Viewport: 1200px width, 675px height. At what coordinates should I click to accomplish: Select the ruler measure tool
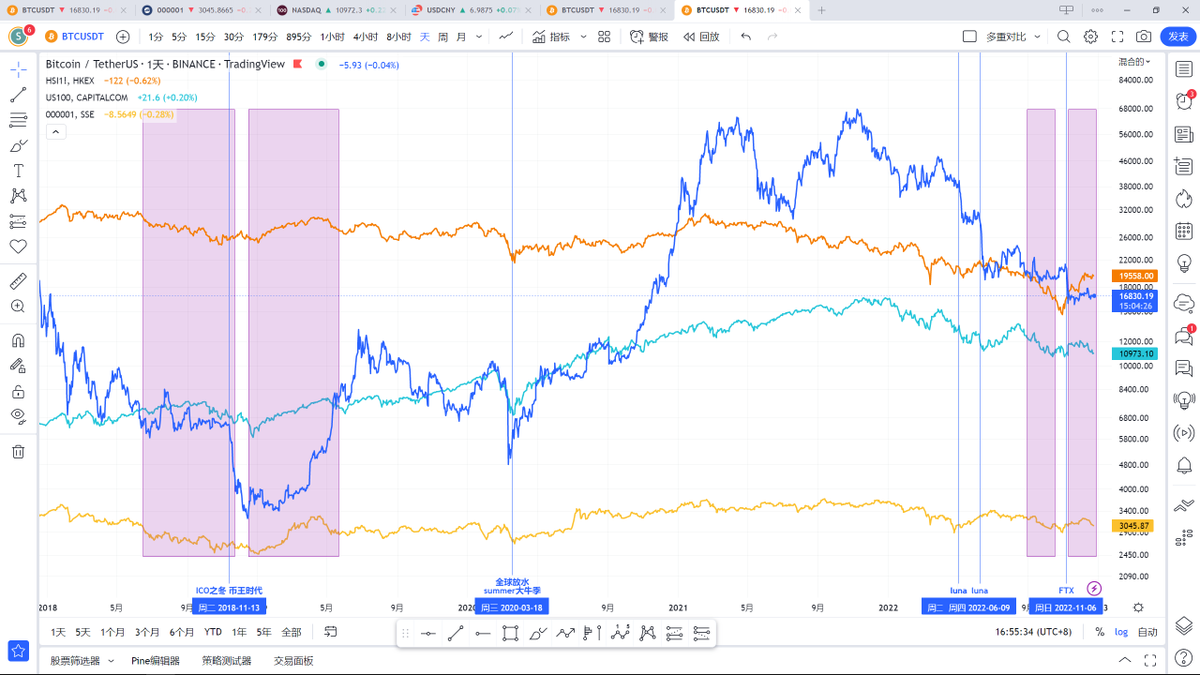coord(18,281)
